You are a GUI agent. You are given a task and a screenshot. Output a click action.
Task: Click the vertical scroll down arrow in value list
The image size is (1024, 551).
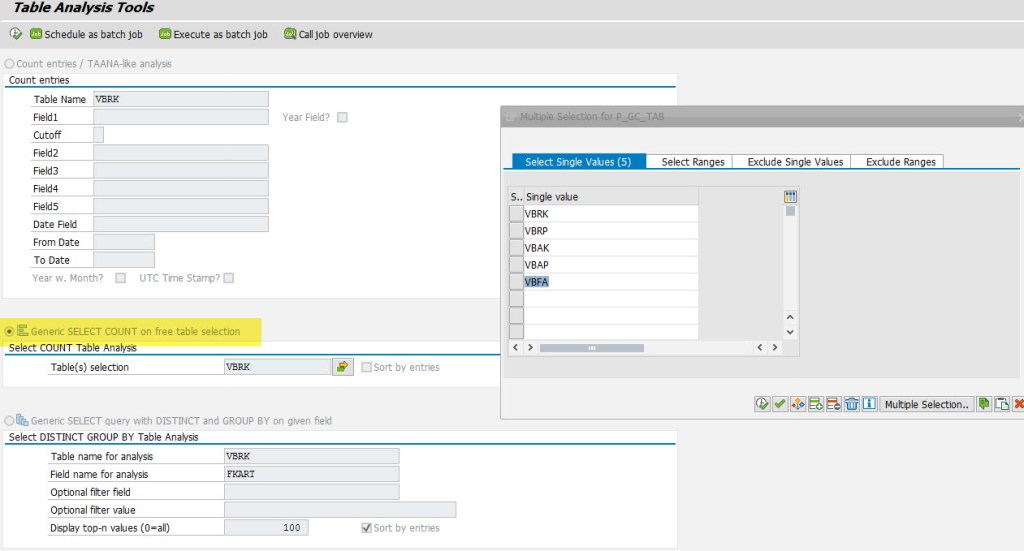click(790, 332)
